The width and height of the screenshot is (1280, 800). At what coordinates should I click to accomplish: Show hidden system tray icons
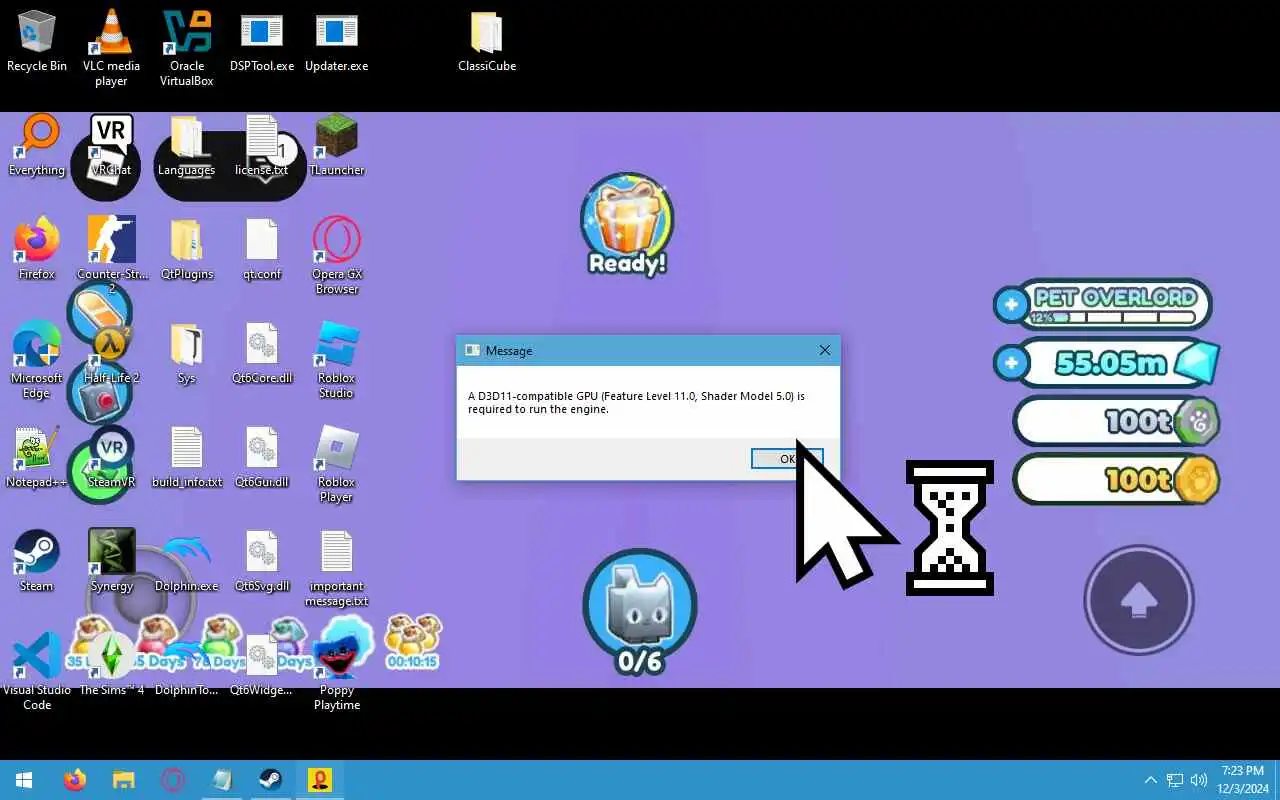tap(1150, 780)
